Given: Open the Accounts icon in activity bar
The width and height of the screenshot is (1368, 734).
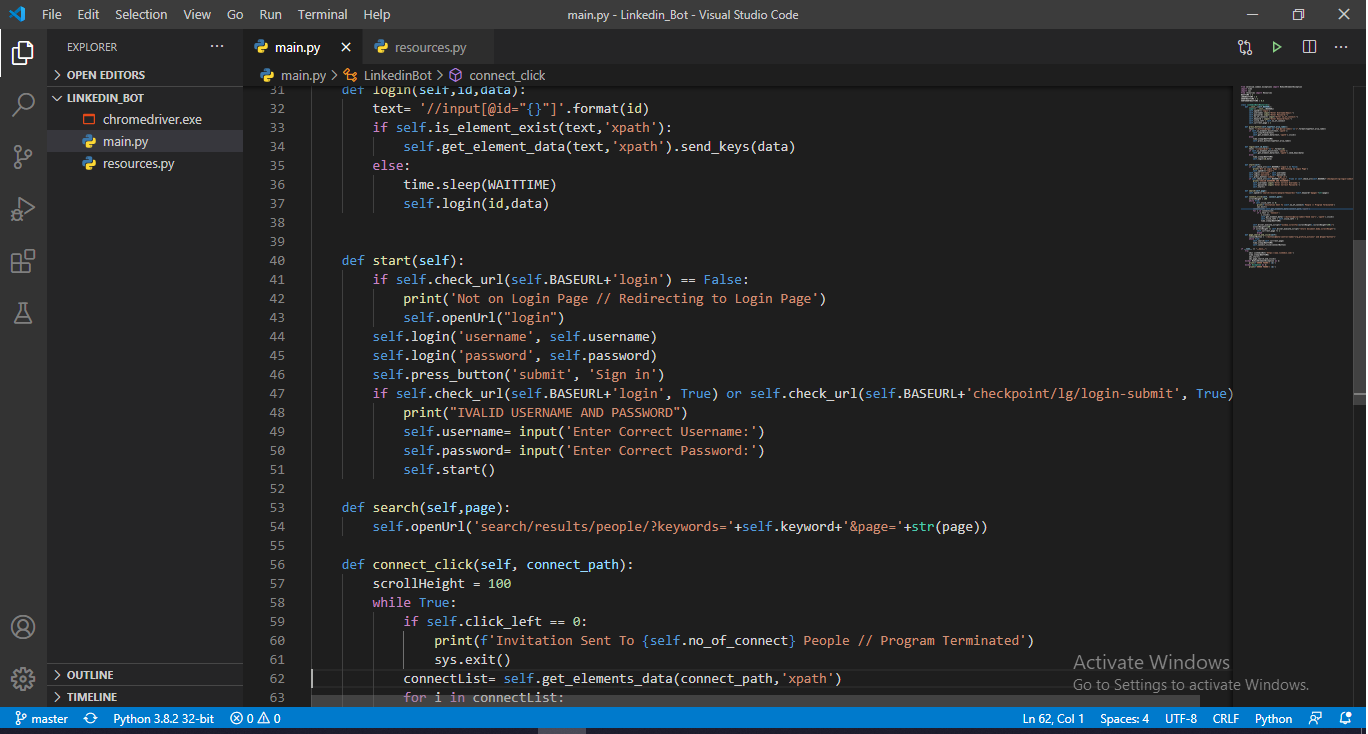Looking at the screenshot, I should 23,627.
